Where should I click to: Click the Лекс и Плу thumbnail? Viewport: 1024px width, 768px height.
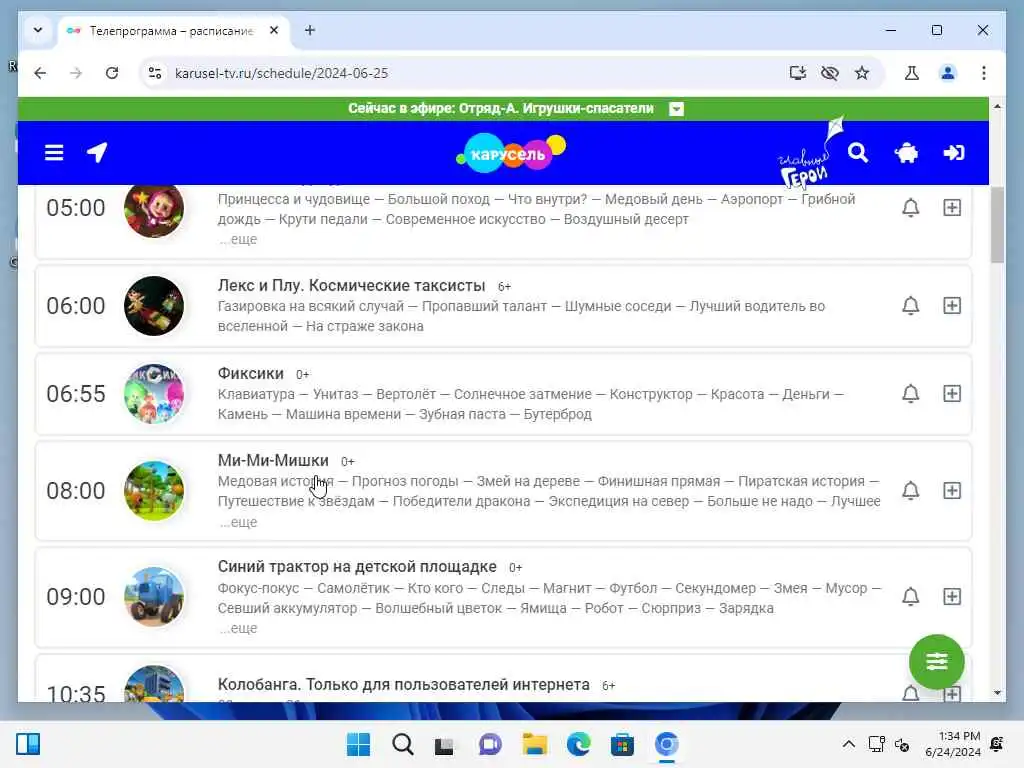pyautogui.click(x=154, y=306)
